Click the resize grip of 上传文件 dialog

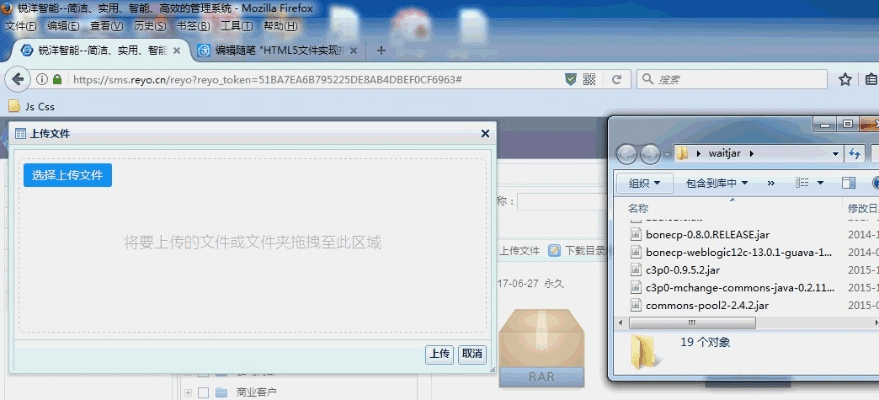point(493,369)
